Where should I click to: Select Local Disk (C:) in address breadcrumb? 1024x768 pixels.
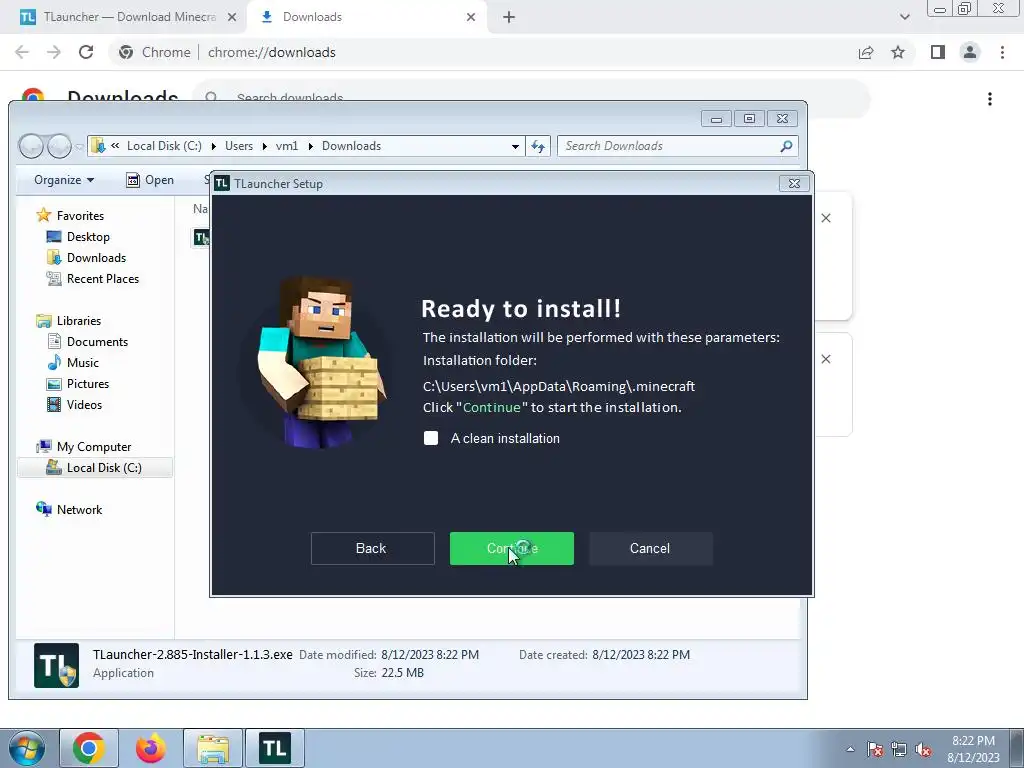click(165, 146)
